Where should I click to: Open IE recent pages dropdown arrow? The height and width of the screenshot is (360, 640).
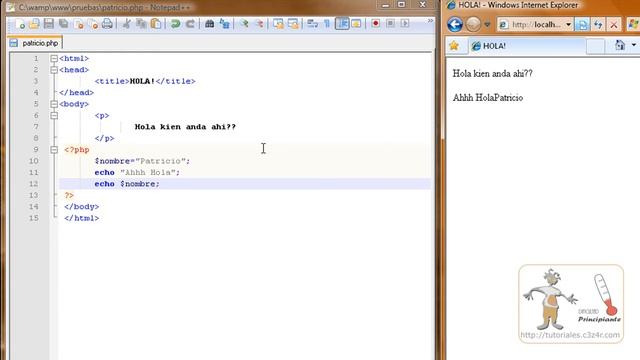[487, 25]
